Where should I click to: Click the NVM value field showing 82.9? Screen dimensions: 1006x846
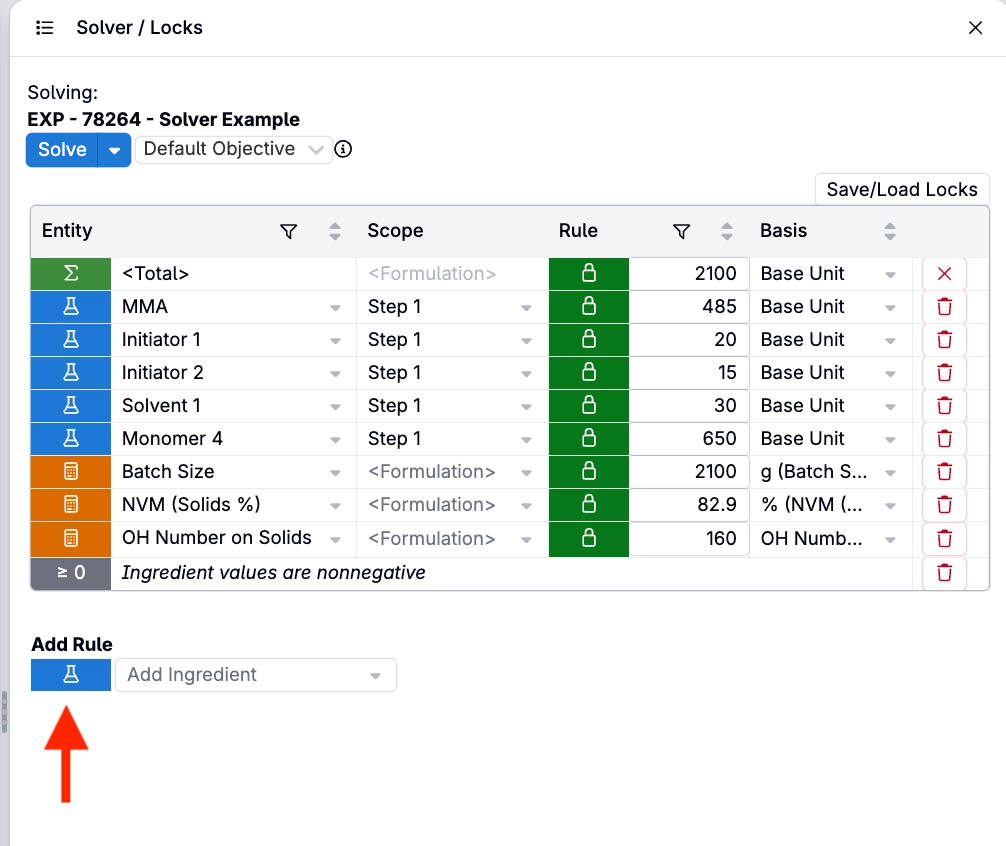tap(689, 505)
